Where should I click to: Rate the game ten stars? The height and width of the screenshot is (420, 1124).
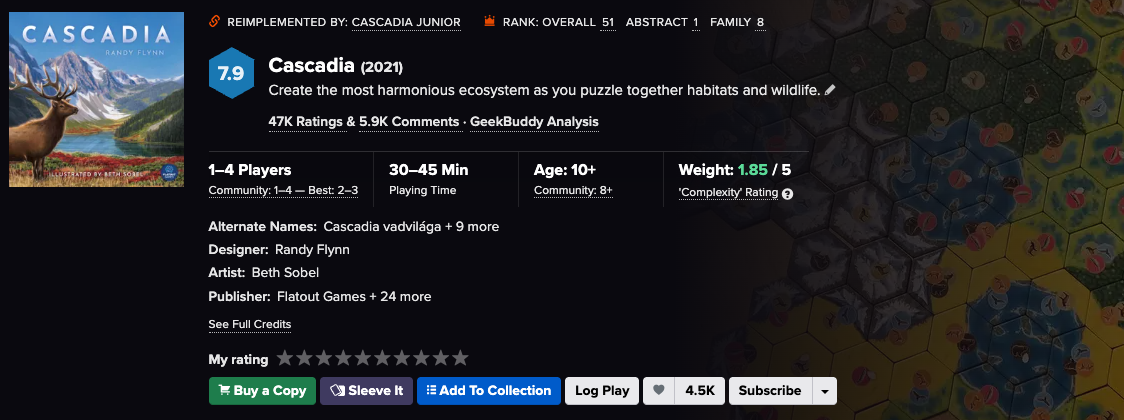459,358
